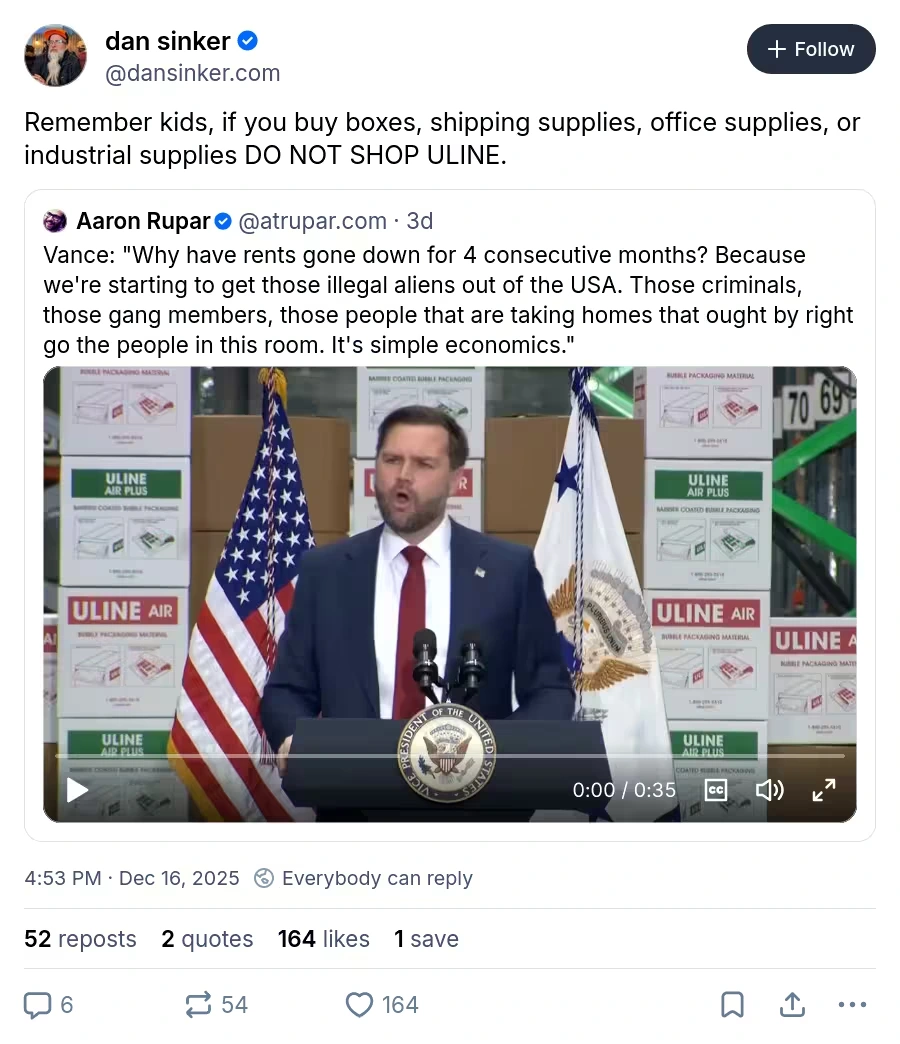Like the post with the heart icon
This screenshot has width=900, height=1044.
[359, 1004]
